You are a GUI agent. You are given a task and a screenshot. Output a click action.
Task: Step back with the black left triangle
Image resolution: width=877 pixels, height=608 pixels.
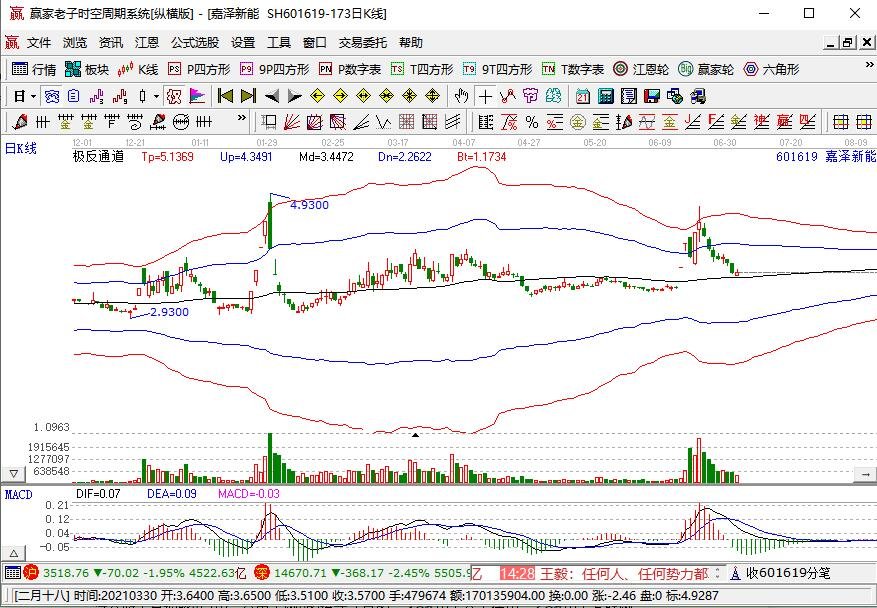272,96
